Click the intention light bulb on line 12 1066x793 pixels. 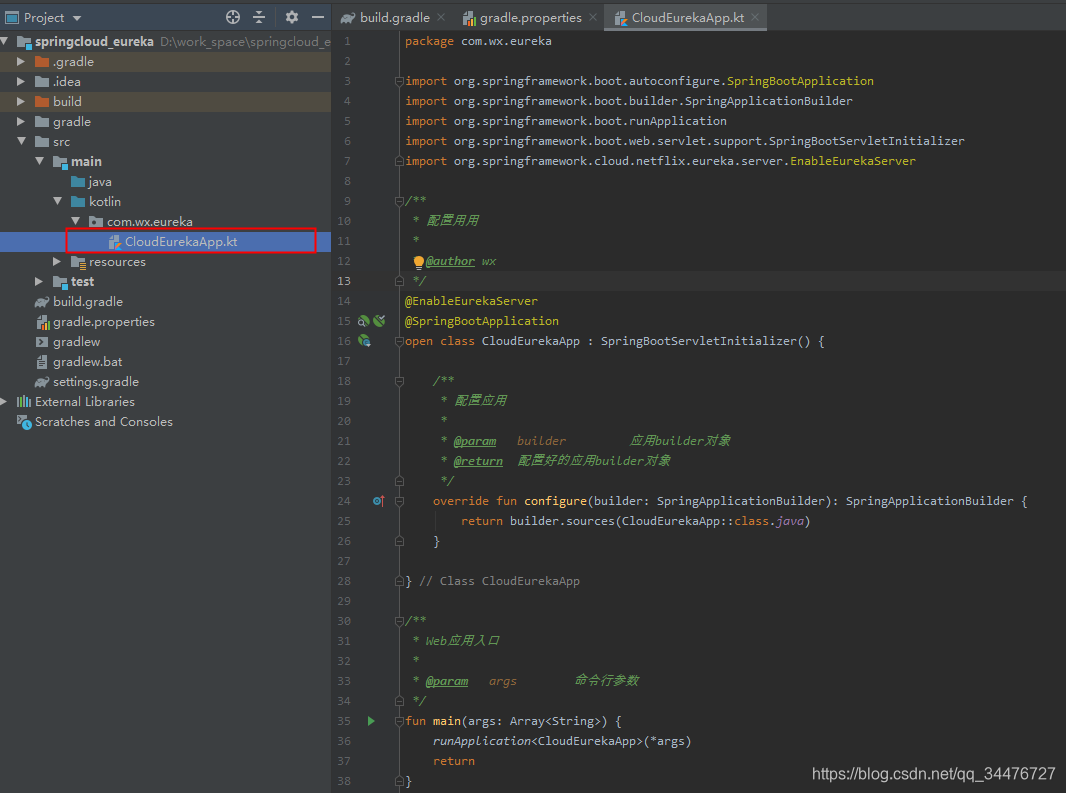[x=419, y=262]
